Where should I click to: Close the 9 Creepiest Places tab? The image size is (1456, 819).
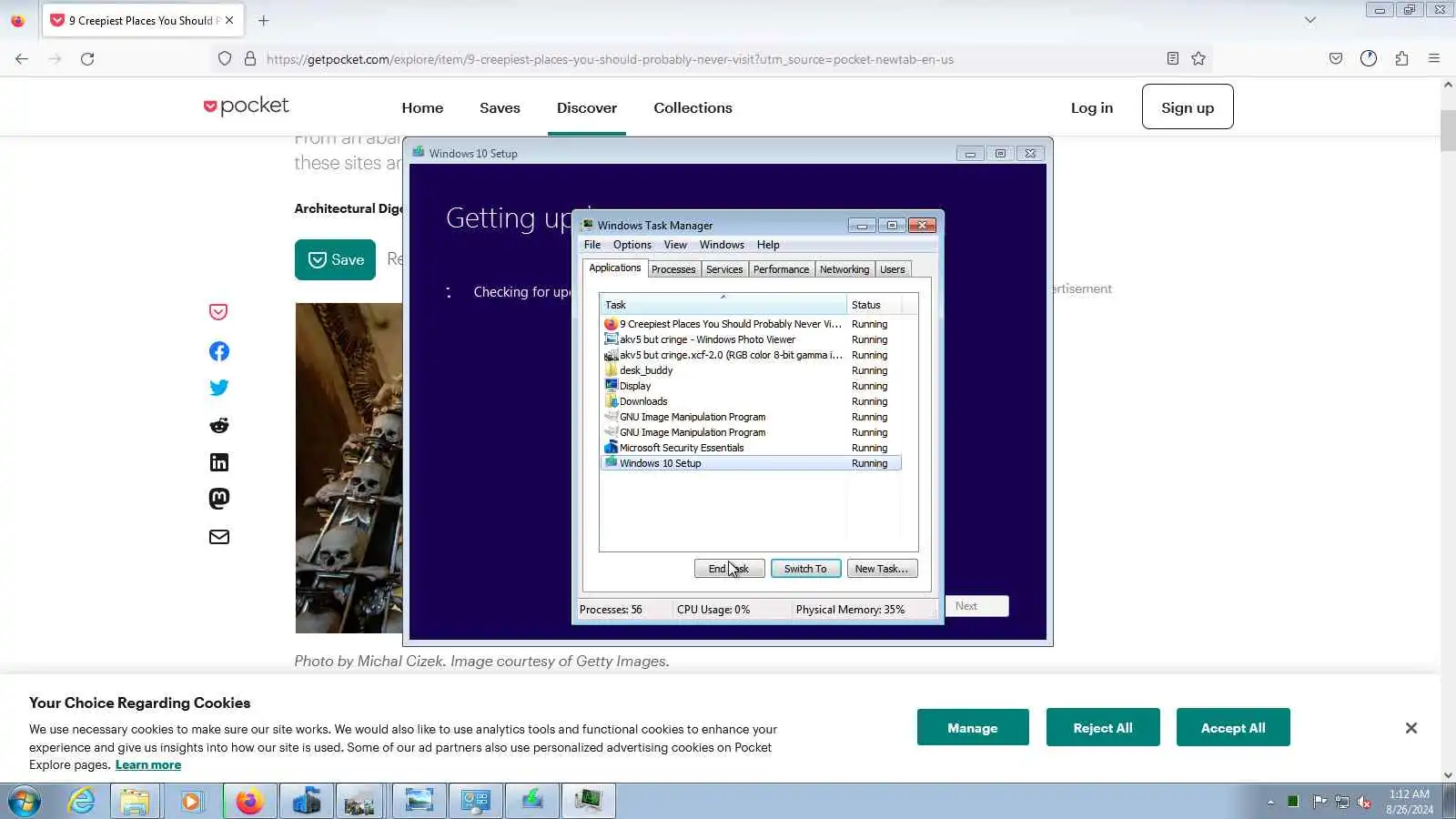(229, 20)
